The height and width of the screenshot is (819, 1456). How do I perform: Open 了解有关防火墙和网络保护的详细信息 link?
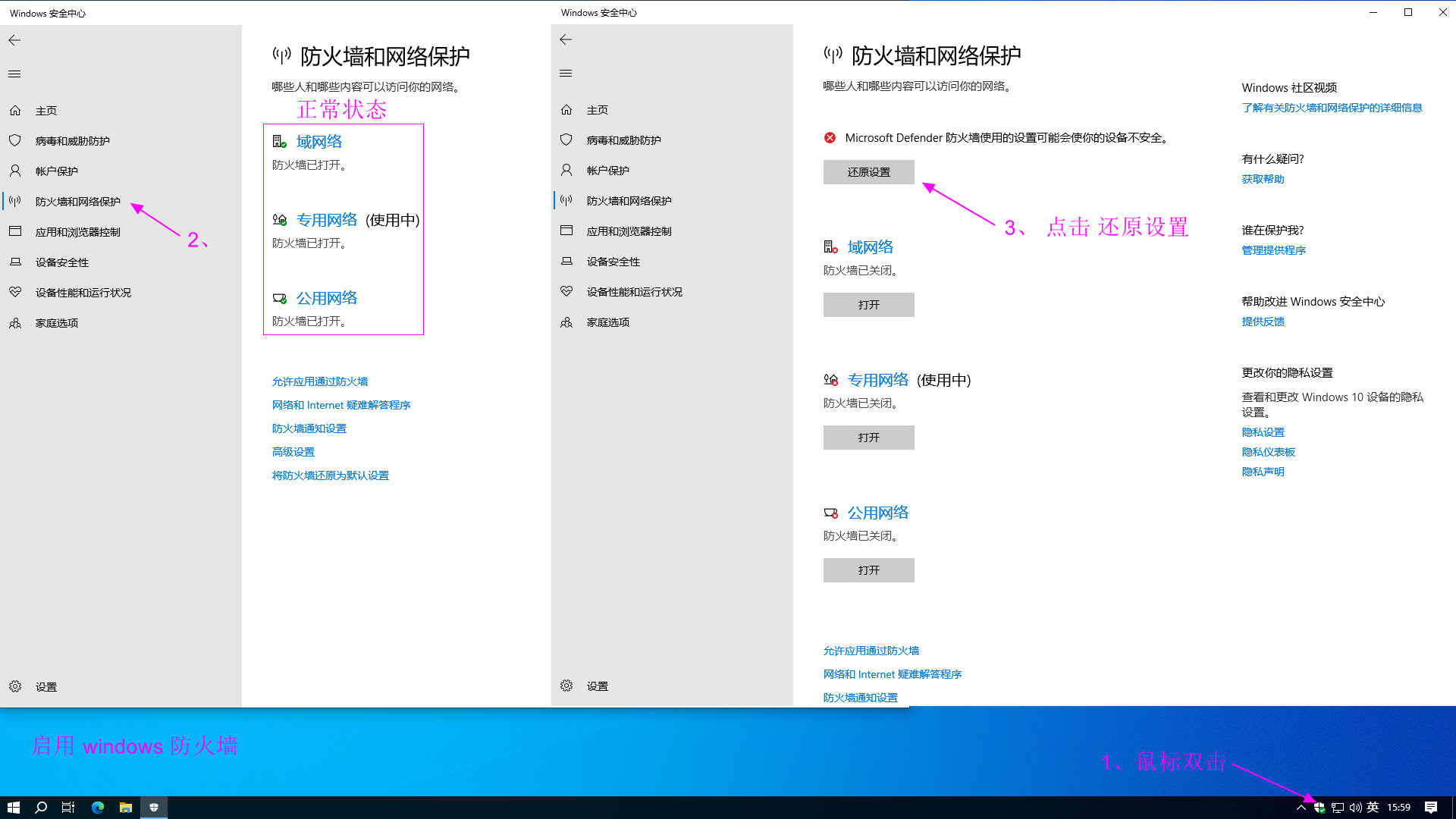pos(1332,108)
